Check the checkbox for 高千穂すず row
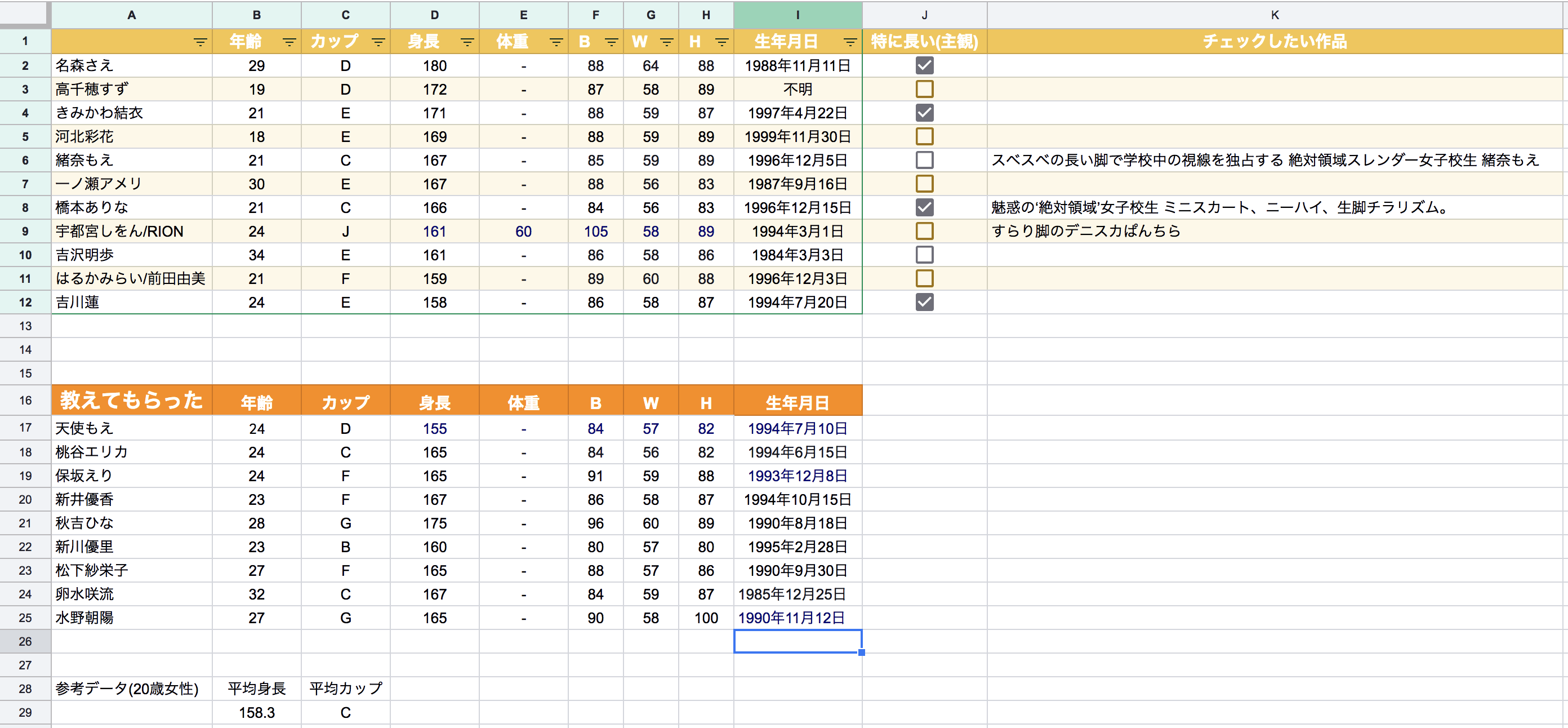This screenshot has height=728, width=1568. point(924,89)
